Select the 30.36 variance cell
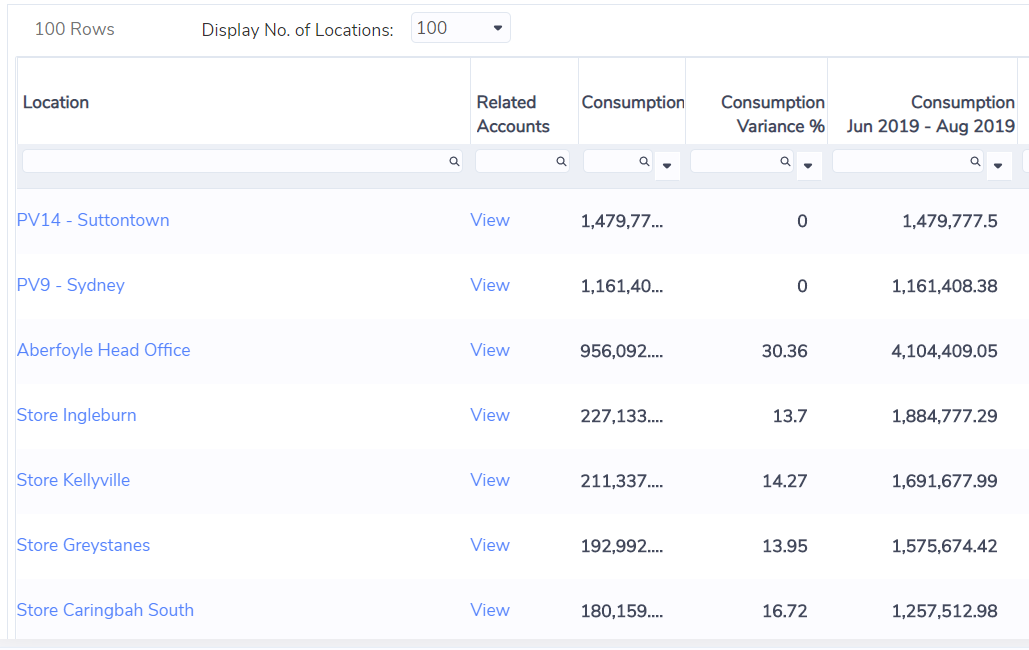This screenshot has height=650, width=1029. point(785,351)
